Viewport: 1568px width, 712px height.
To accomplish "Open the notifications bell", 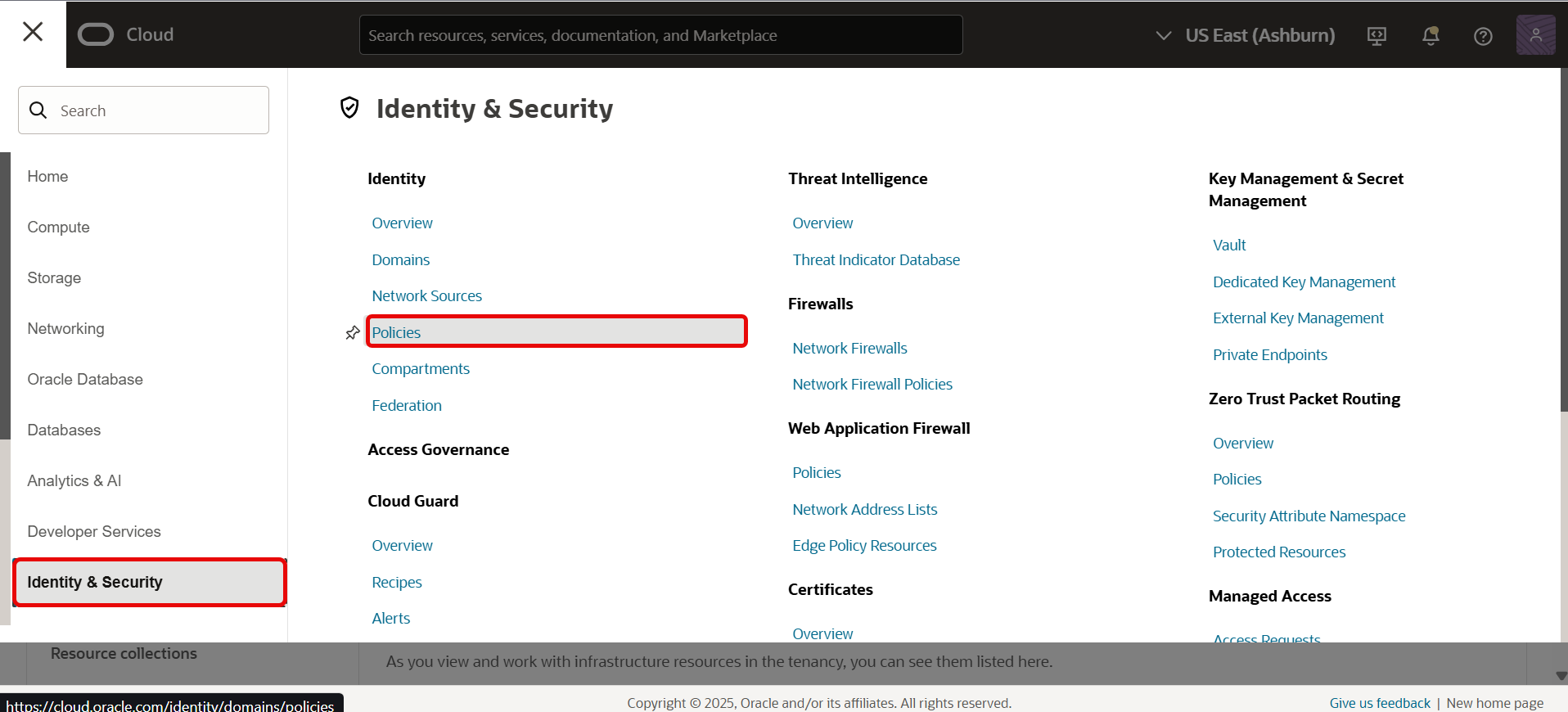I will click(x=1431, y=36).
